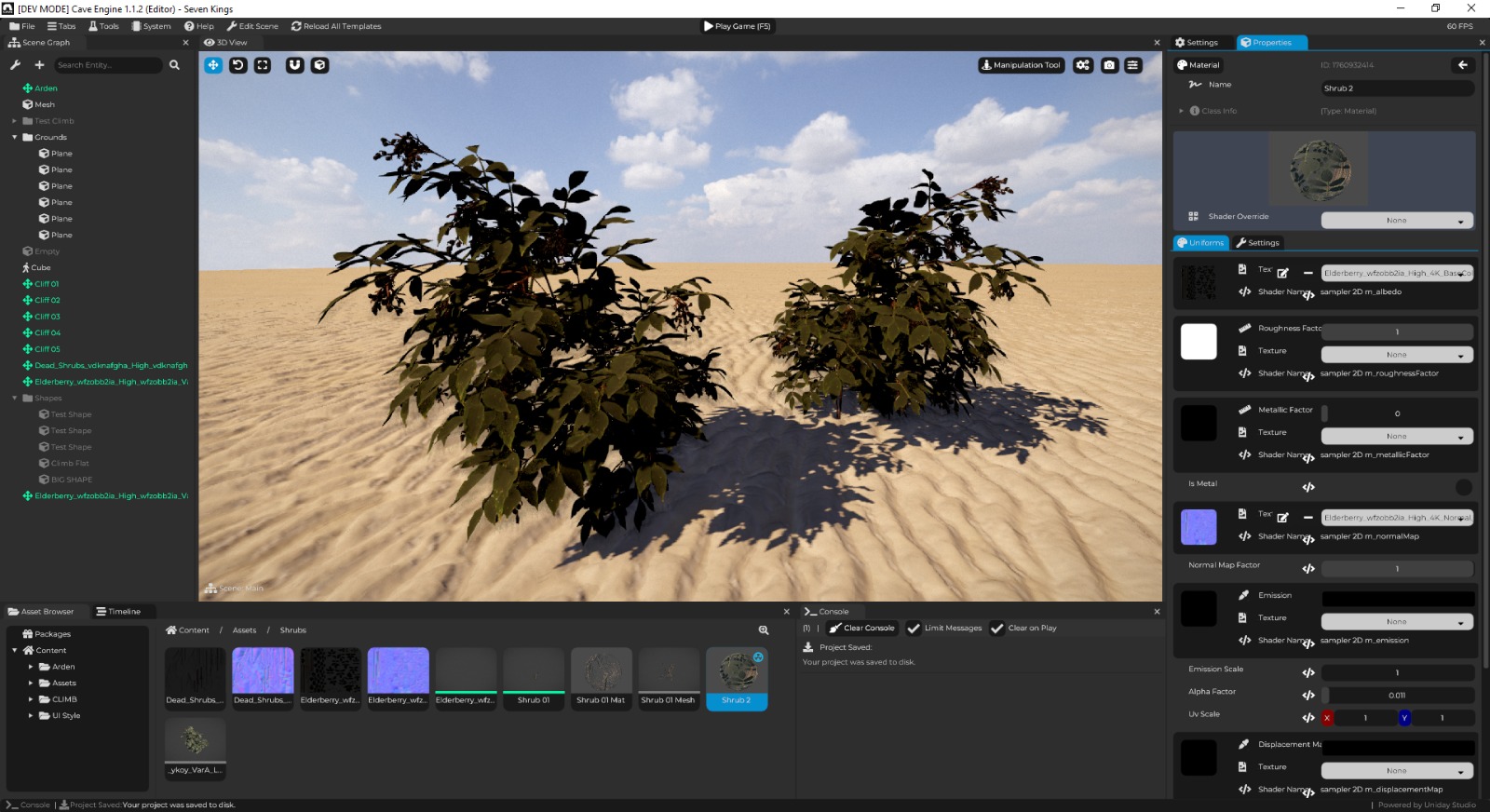Click the code icon beside Alpha Factor
1490x812 pixels.
pyautogui.click(x=1308, y=695)
